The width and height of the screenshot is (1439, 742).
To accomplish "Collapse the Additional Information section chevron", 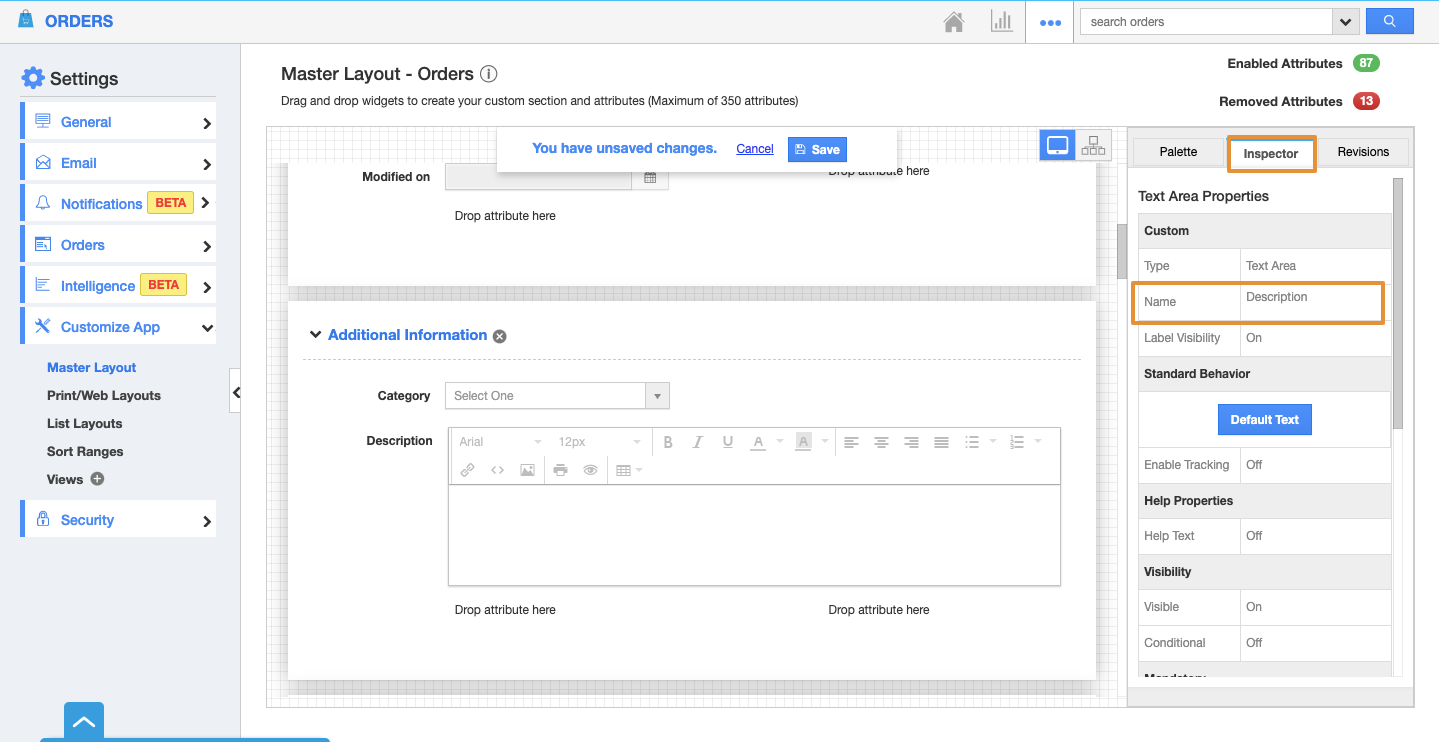I will pyautogui.click(x=315, y=335).
